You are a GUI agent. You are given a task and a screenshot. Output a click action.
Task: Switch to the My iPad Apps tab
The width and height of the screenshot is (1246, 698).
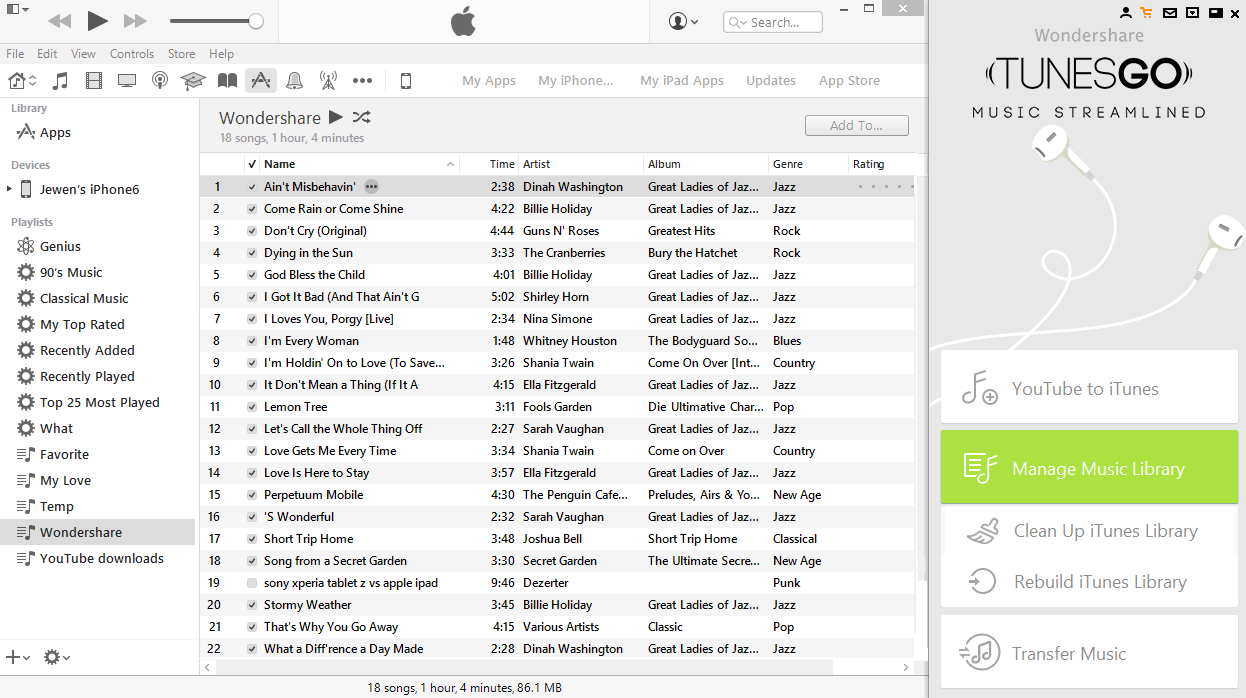click(682, 81)
